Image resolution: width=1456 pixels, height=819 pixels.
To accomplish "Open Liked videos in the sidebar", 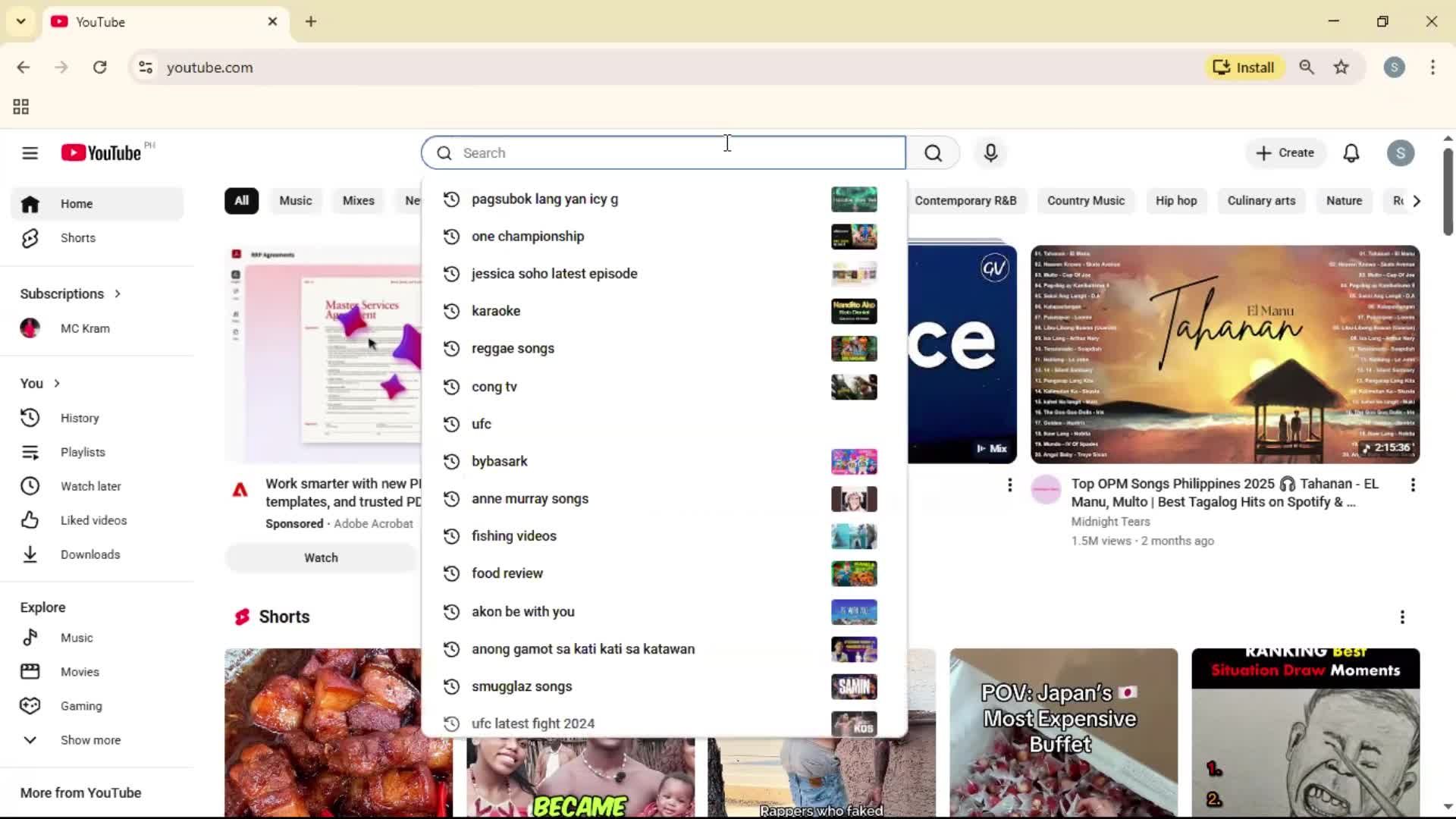I will (93, 520).
